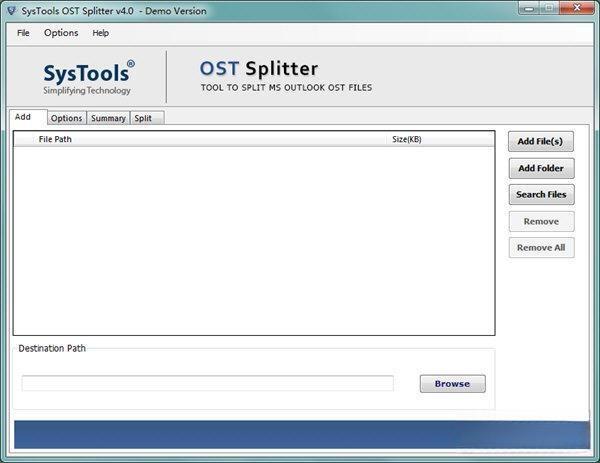
Task: Minimize the OST Splitter window
Action: tap(530, 8)
